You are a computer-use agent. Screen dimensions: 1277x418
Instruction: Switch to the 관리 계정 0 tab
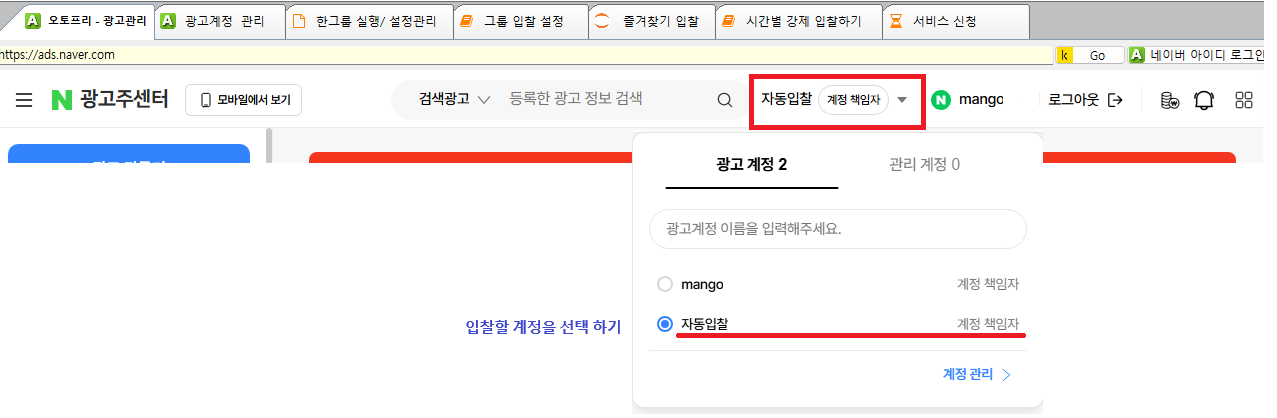tap(924, 164)
